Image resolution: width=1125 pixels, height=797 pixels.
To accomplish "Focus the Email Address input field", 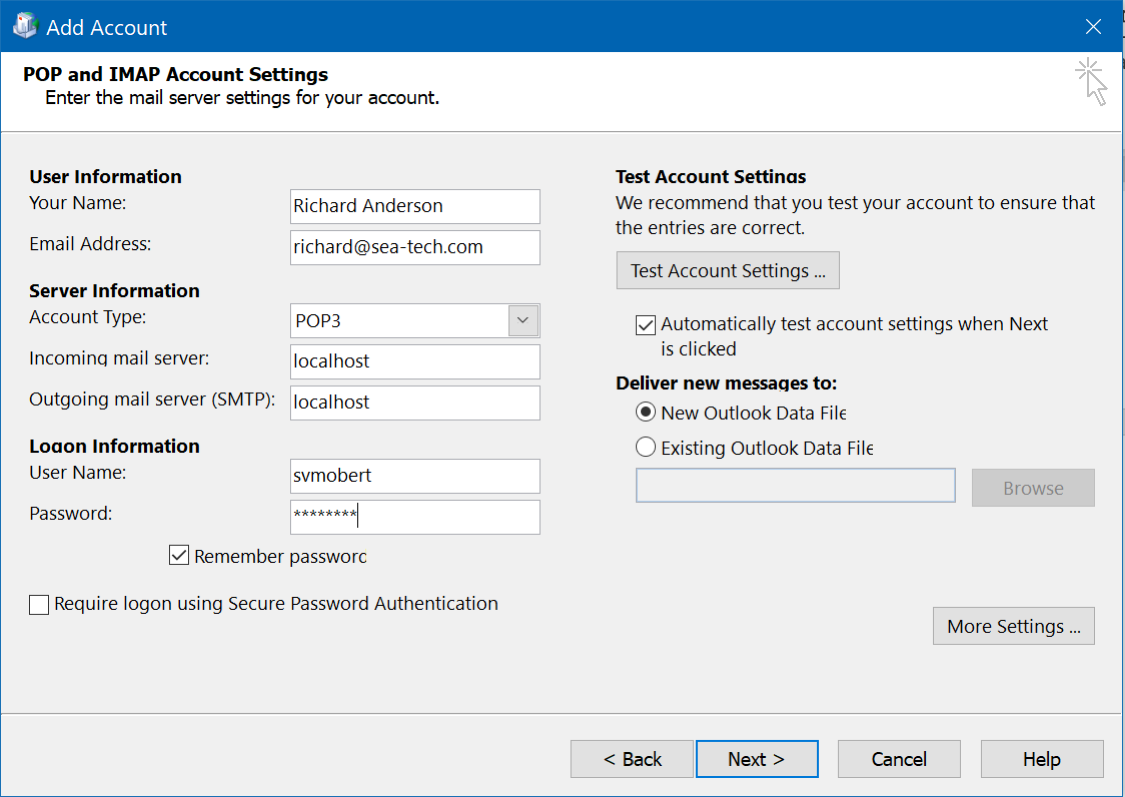I will (x=414, y=247).
